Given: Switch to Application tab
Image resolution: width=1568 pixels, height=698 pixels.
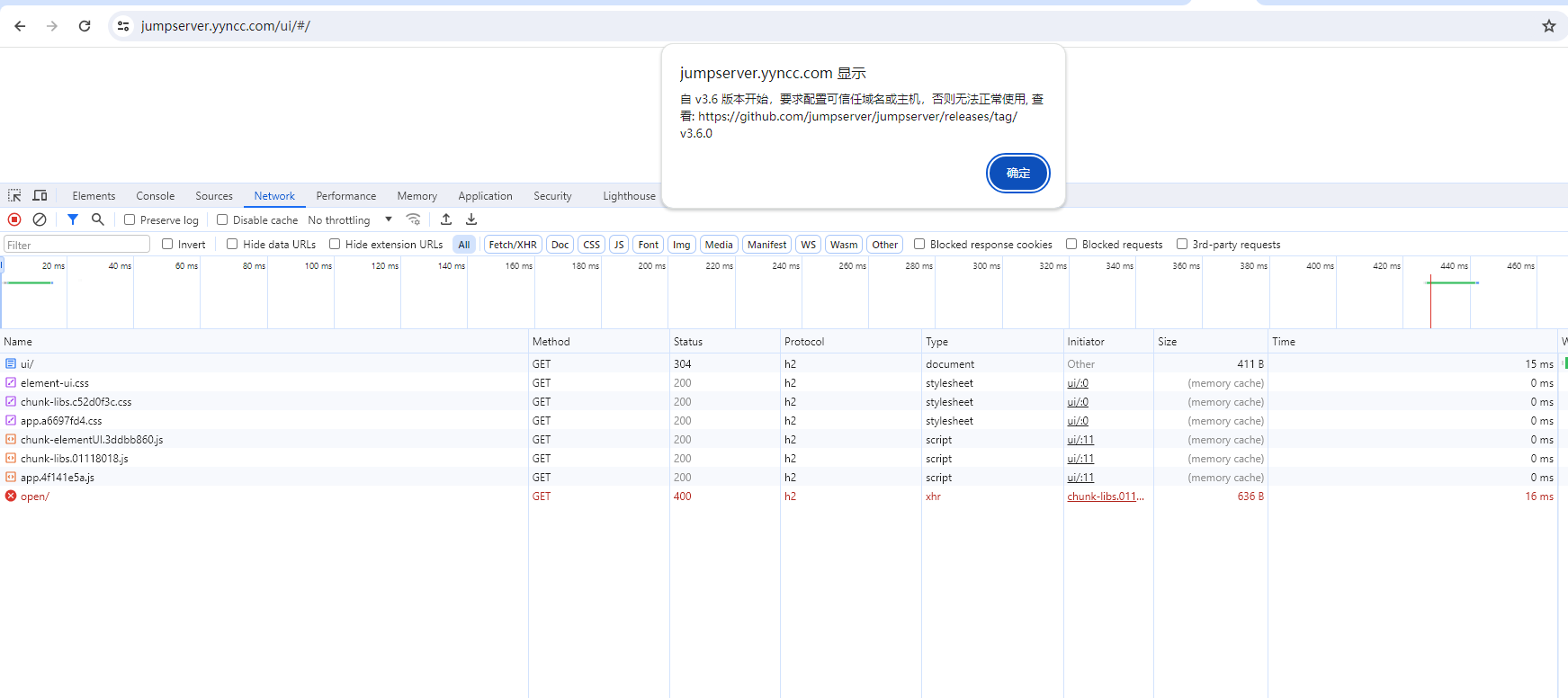Looking at the screenshot, I should 485,195.
